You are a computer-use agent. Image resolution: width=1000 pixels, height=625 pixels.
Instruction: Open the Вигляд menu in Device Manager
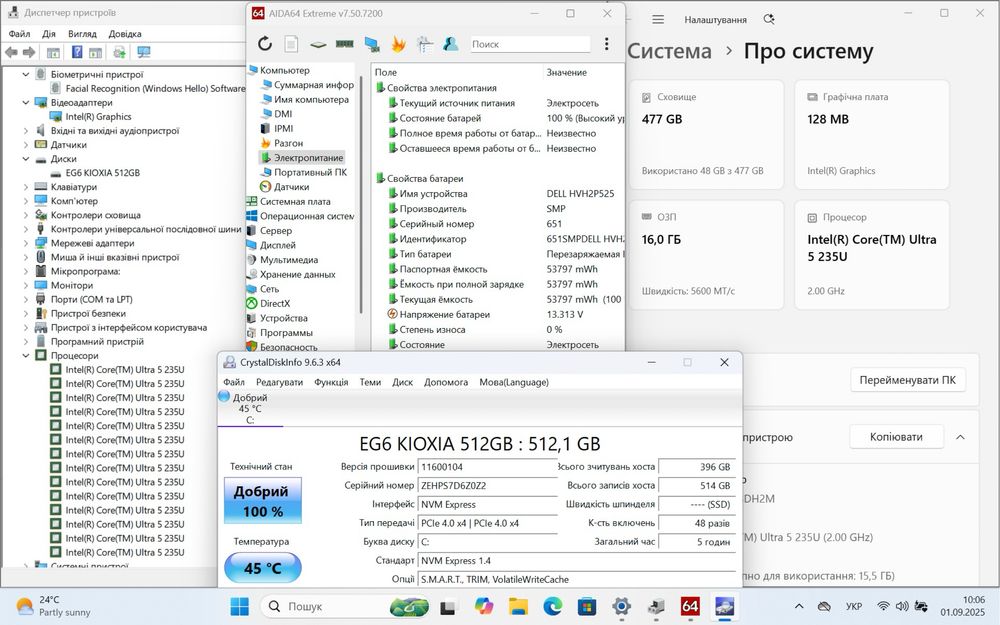(82, 34)
